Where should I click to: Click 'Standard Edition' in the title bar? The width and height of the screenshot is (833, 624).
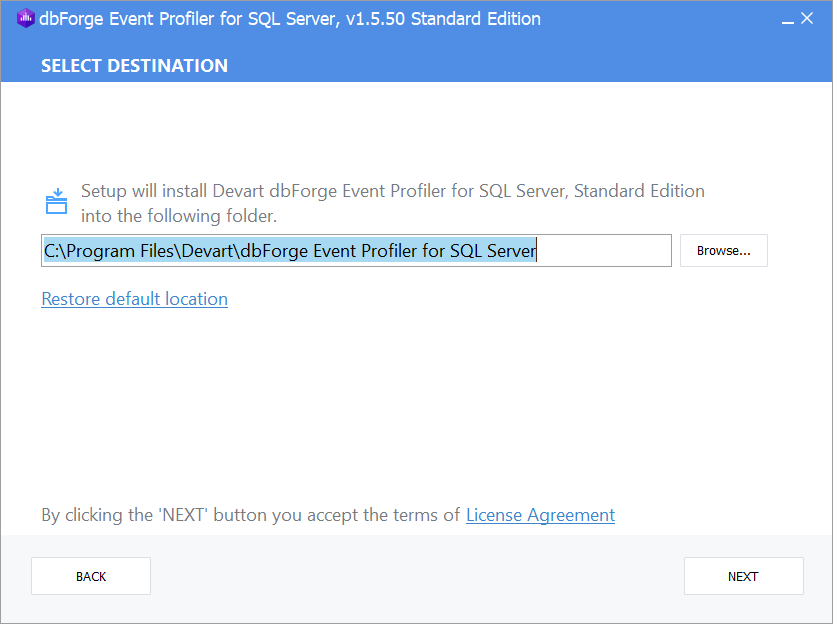point(475,19)
